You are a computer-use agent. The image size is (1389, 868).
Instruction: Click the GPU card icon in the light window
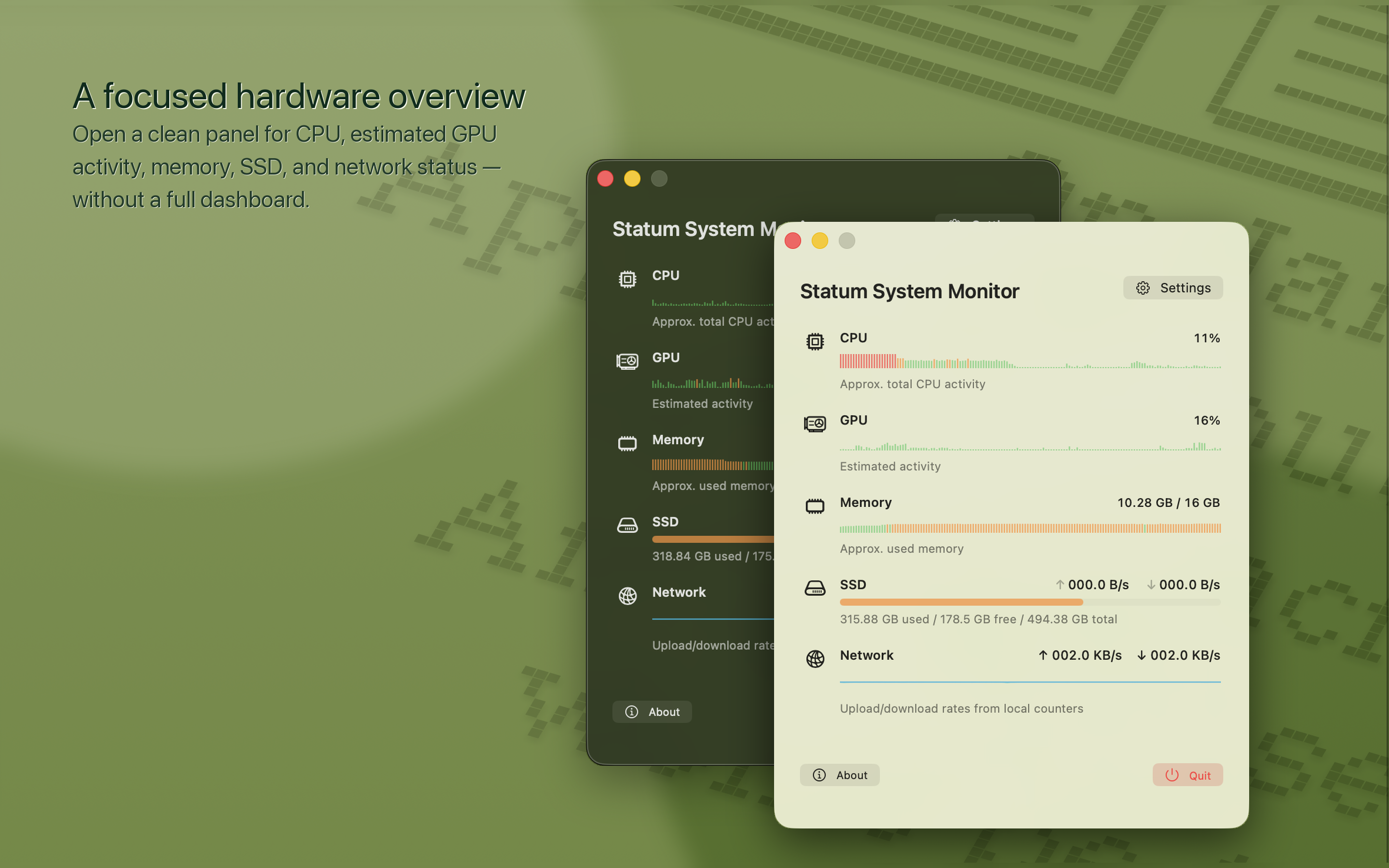(x=815, y=424)
